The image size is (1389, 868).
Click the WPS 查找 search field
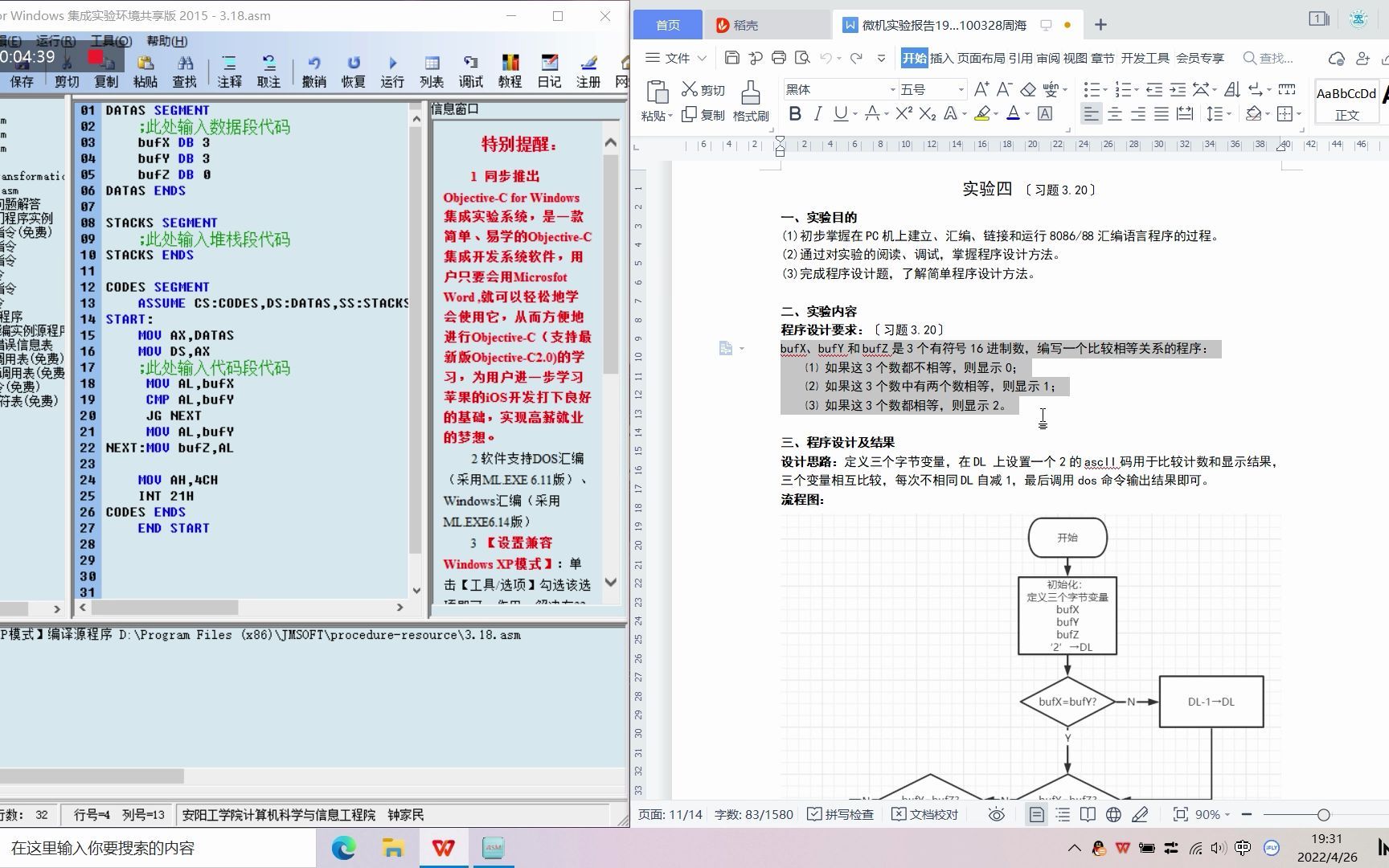[x=1268, y=58]
